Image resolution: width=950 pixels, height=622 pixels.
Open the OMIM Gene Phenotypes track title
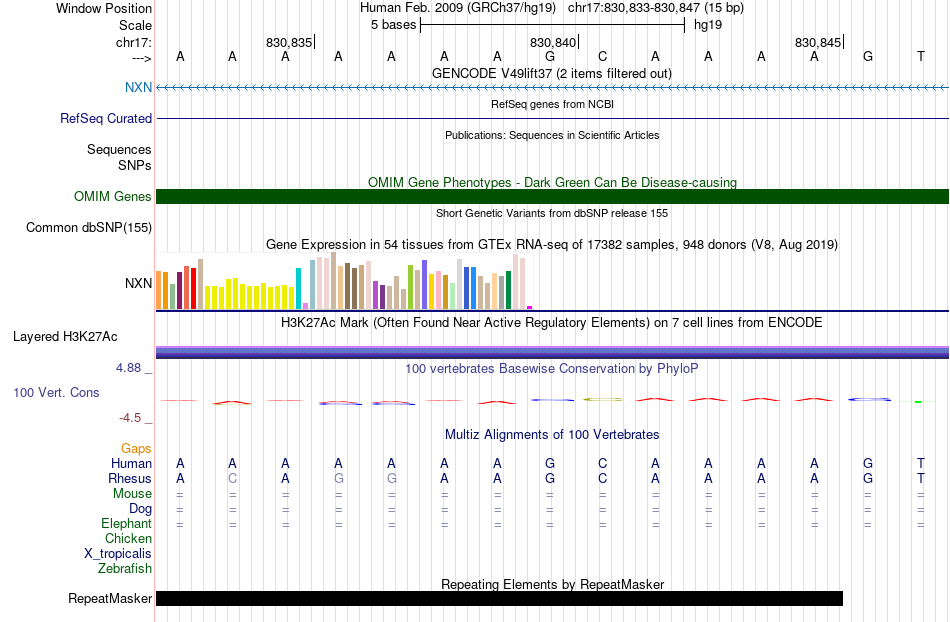tap(552, 182)
